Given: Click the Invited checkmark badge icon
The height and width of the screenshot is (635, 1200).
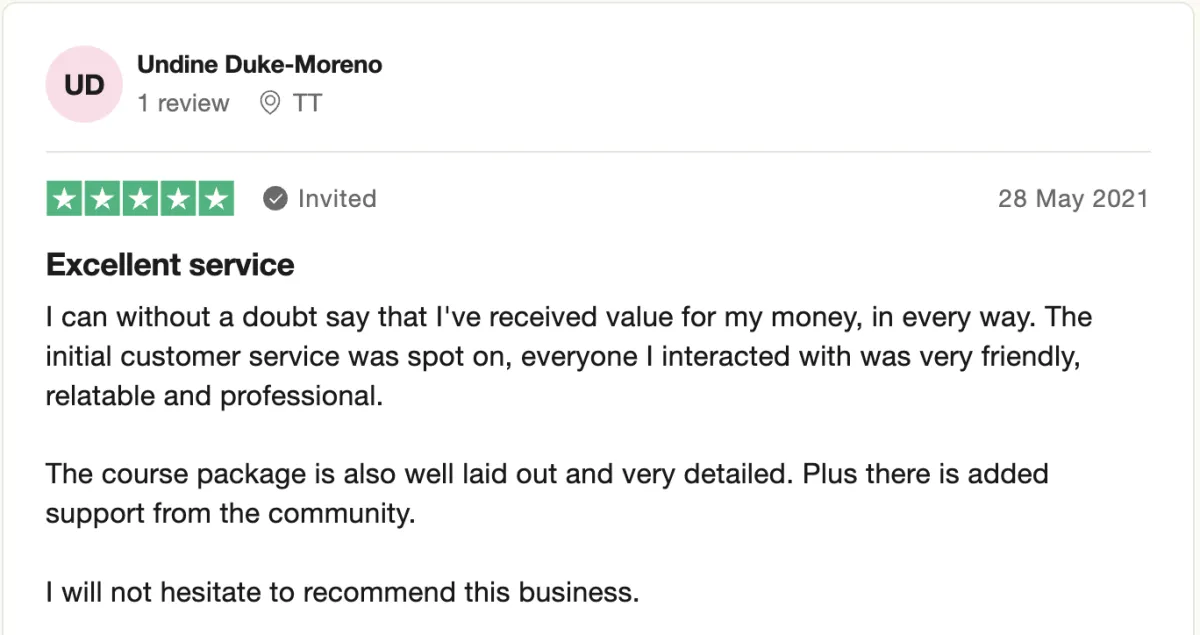Looking at the screenshot, I should (275, 199).
